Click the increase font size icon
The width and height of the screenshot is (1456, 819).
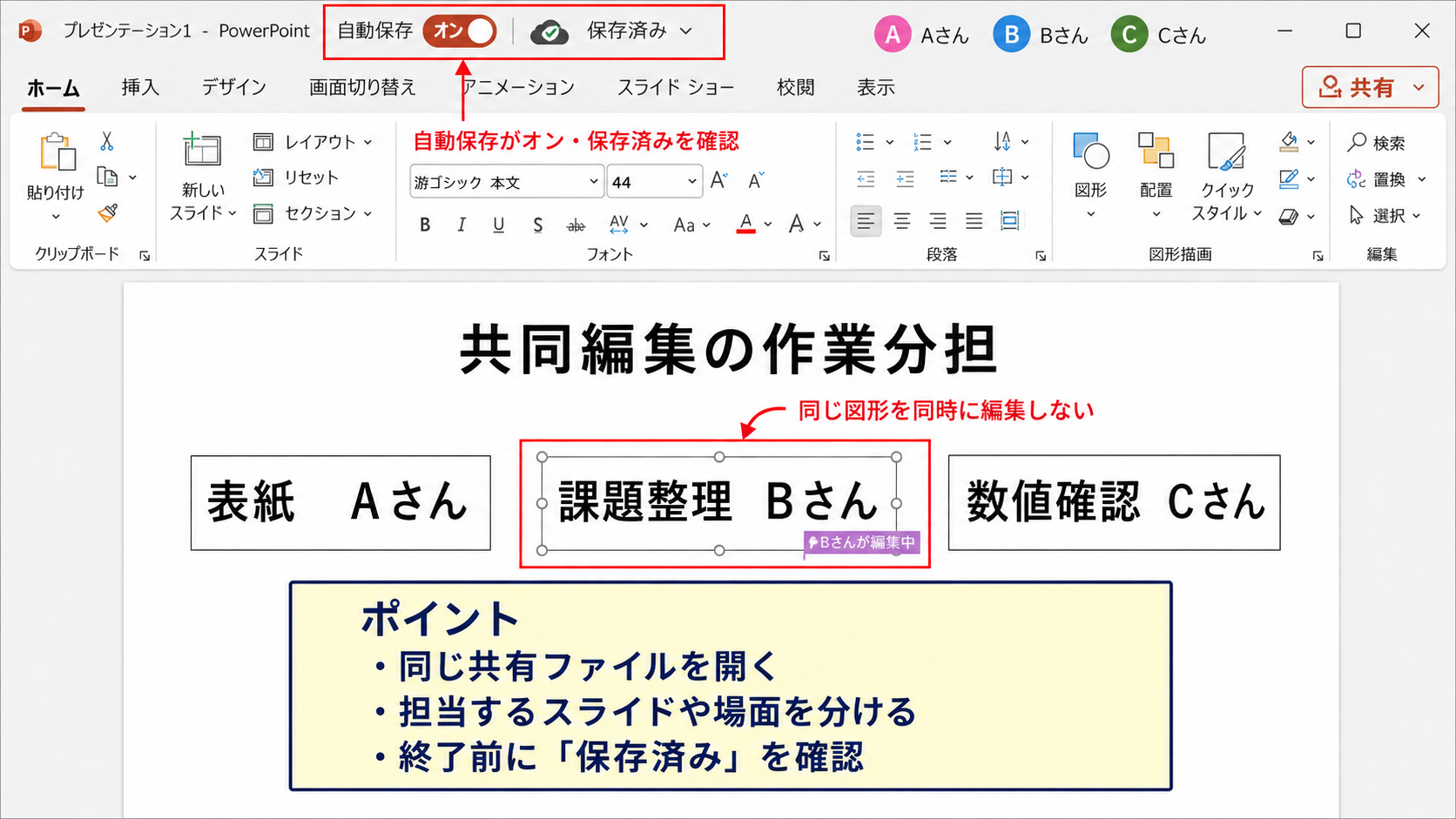tap(718, 180)
